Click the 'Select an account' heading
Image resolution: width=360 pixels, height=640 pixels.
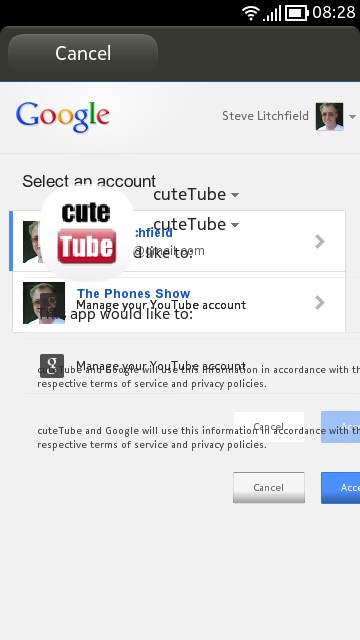[89, 181]
